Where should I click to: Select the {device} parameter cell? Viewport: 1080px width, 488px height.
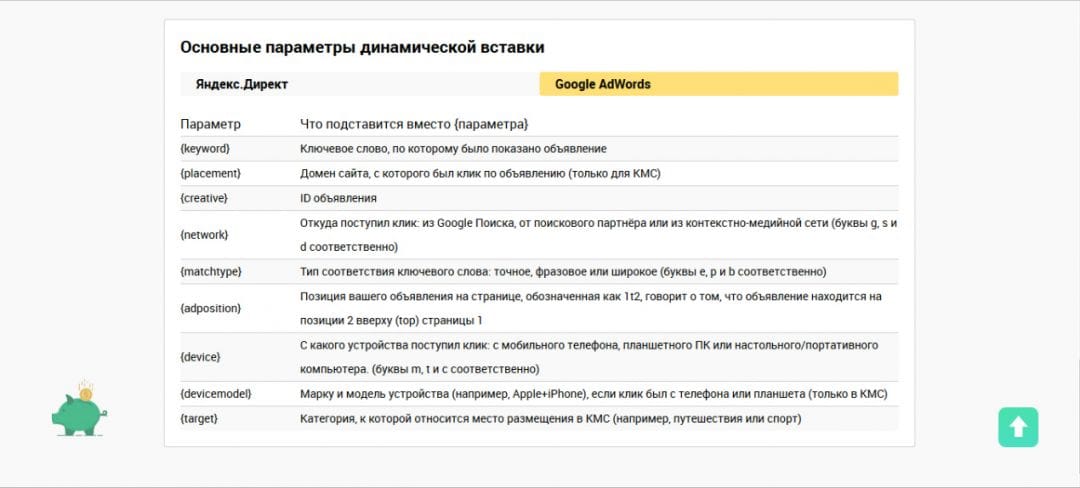click(x=200, y=357)
